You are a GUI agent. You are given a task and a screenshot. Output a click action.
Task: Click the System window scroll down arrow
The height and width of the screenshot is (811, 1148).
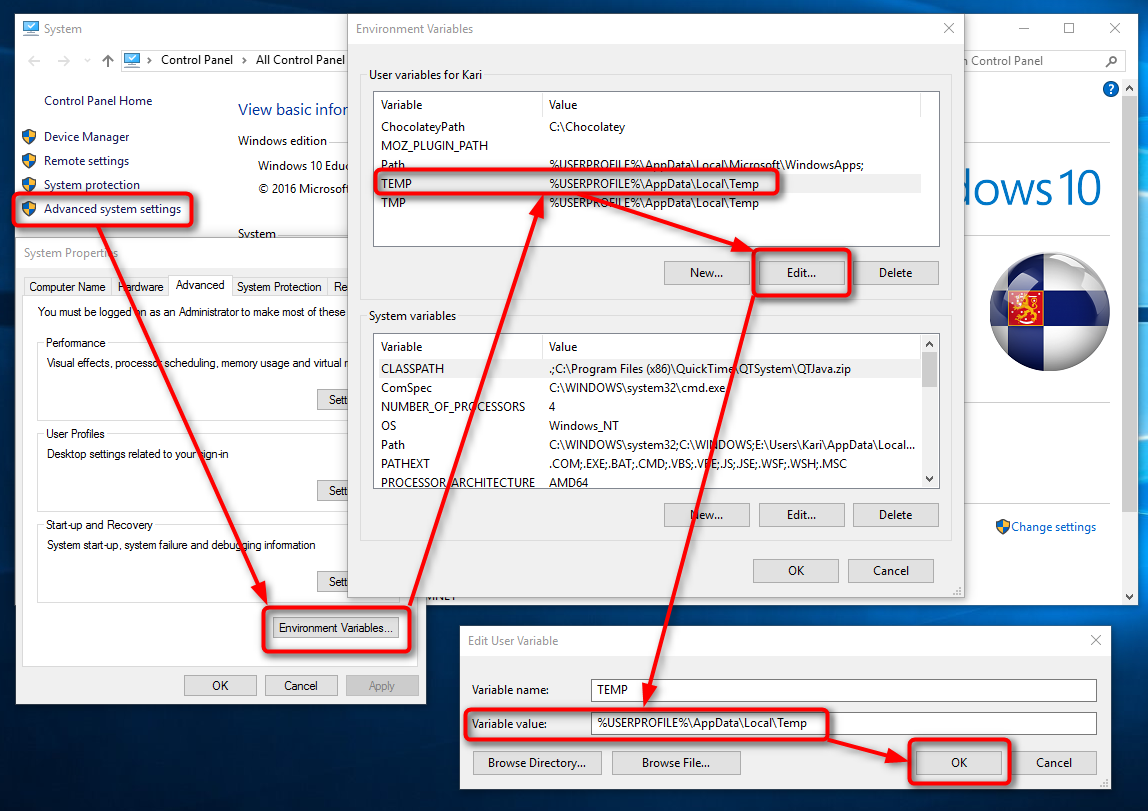[x=1130, y=597]
